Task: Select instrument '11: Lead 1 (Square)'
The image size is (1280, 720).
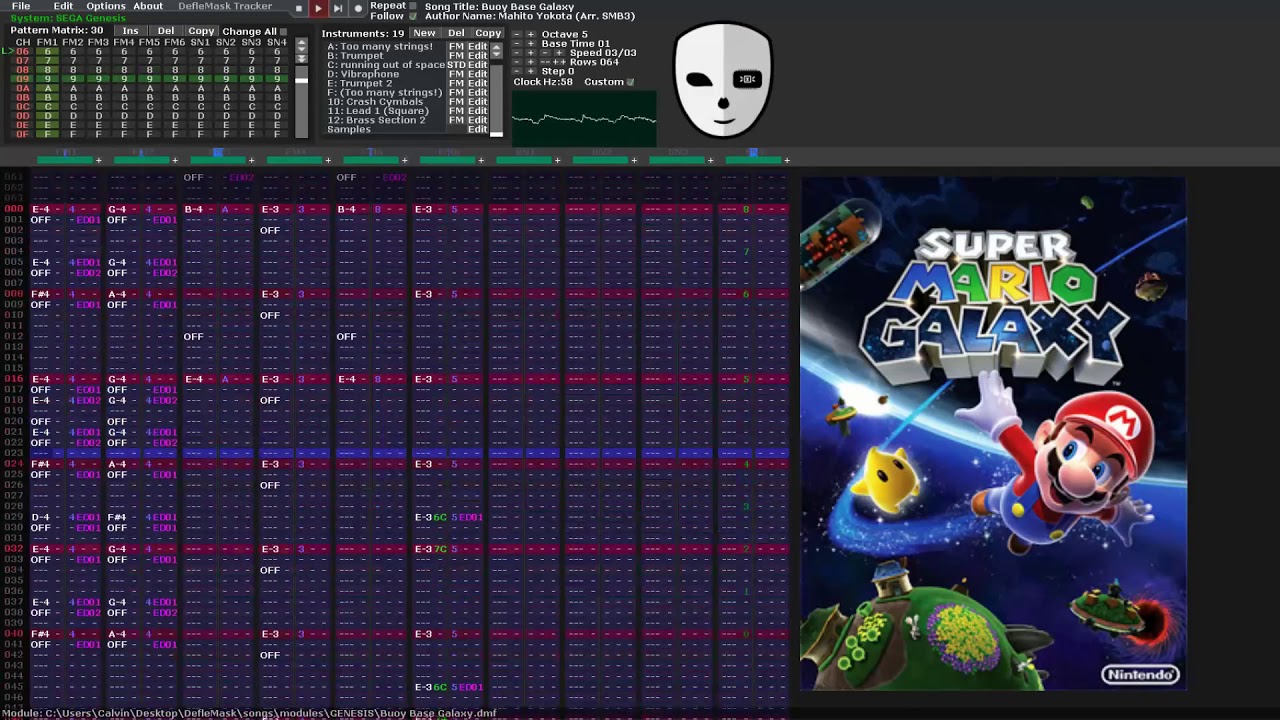Action: (x=378, y=111)
